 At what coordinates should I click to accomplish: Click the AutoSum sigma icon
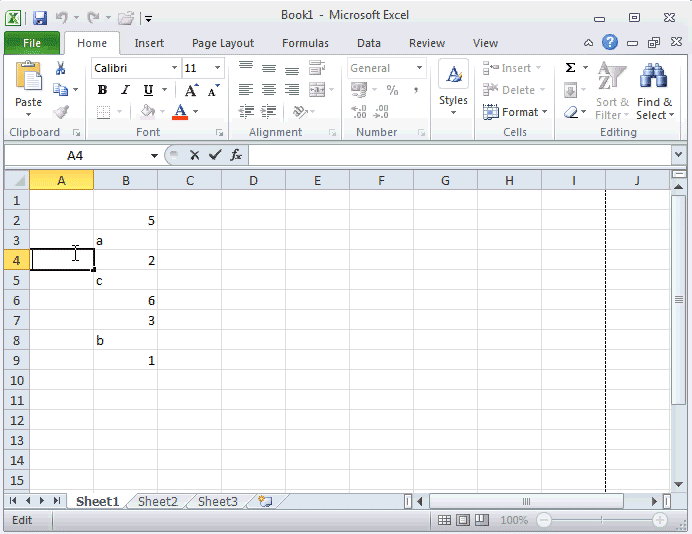tap(570, 68)
